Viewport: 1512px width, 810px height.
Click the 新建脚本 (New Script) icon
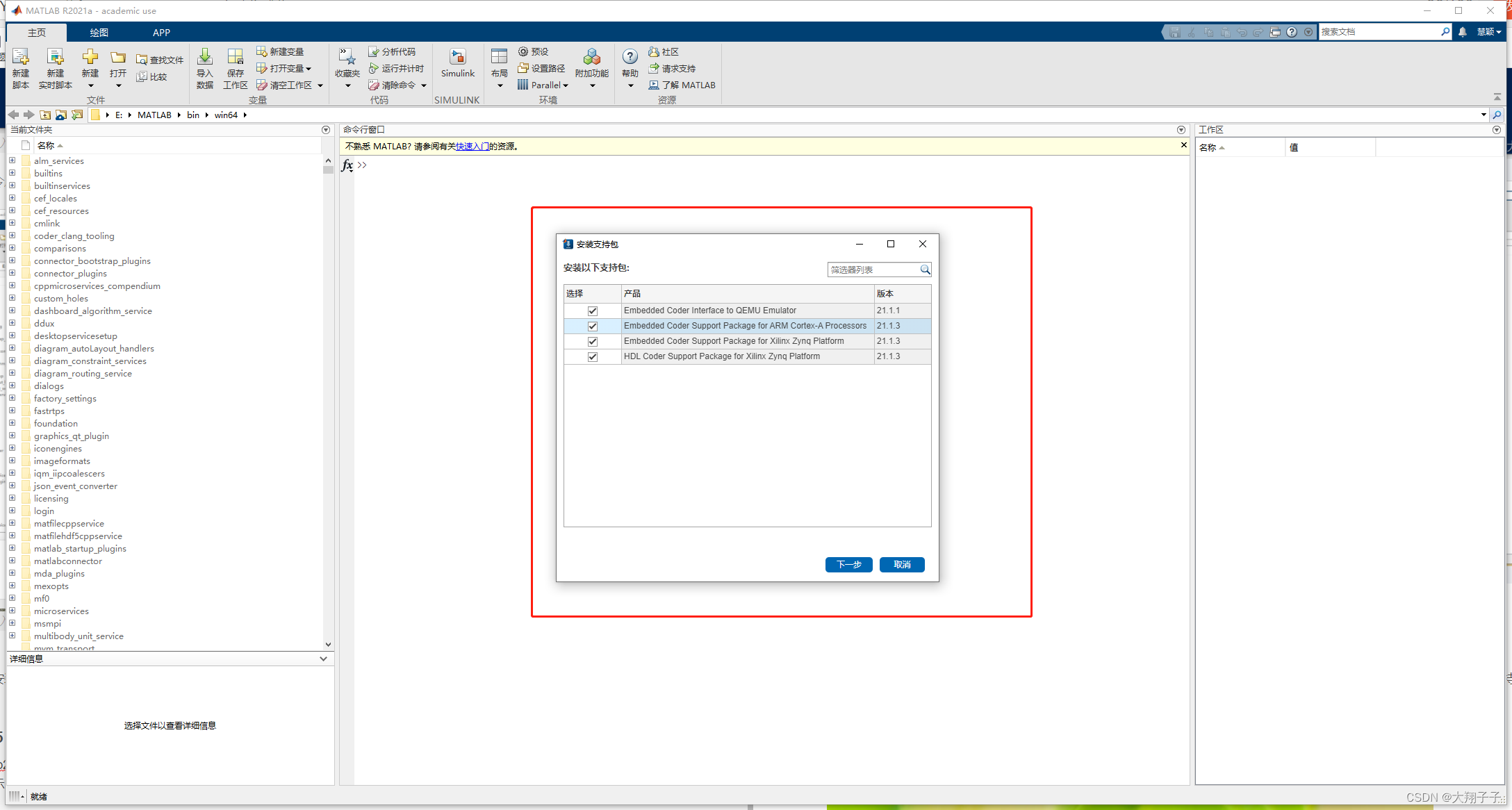click(x=20, y=67)
